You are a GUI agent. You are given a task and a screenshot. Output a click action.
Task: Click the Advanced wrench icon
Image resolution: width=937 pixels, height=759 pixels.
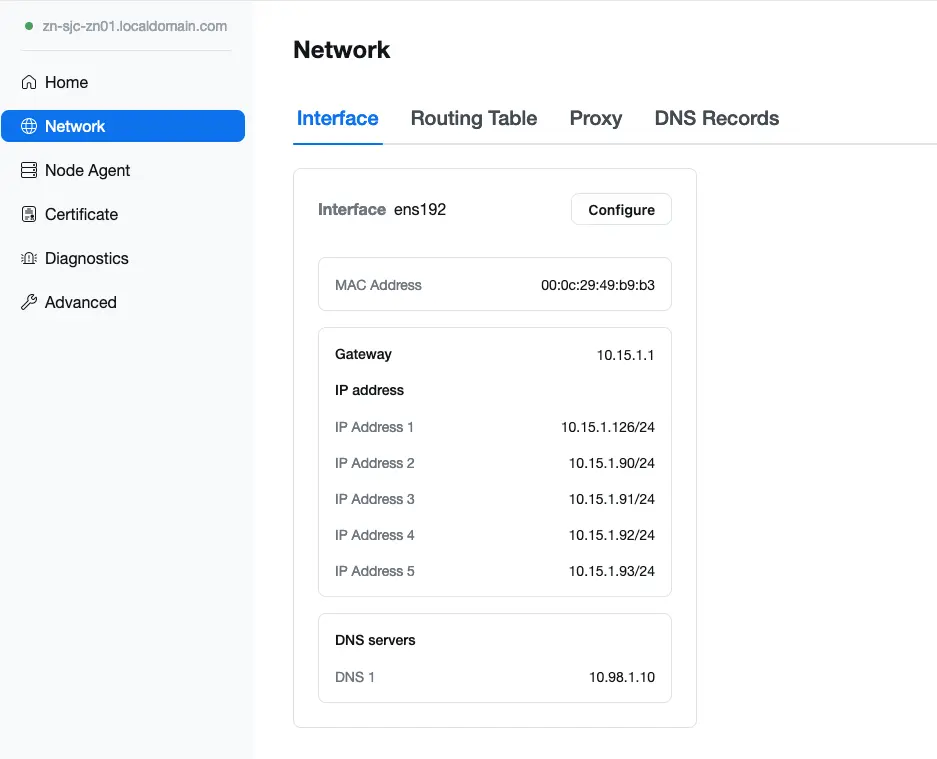[29, 302]
